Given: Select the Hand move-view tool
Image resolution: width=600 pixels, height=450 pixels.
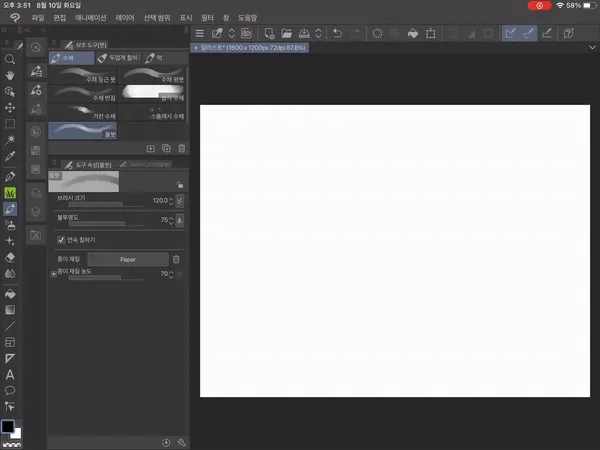Looking at the screenshot, I should coord(10,75).
